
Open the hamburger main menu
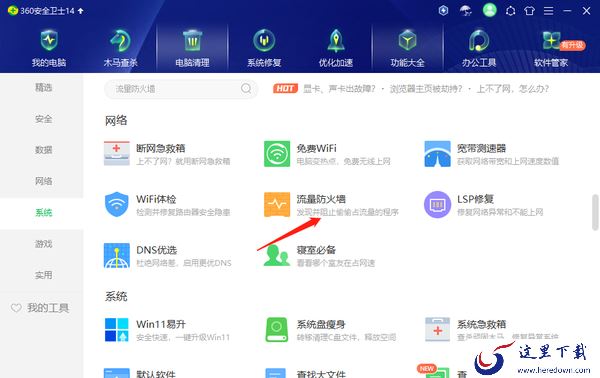[x=548, y=11]
